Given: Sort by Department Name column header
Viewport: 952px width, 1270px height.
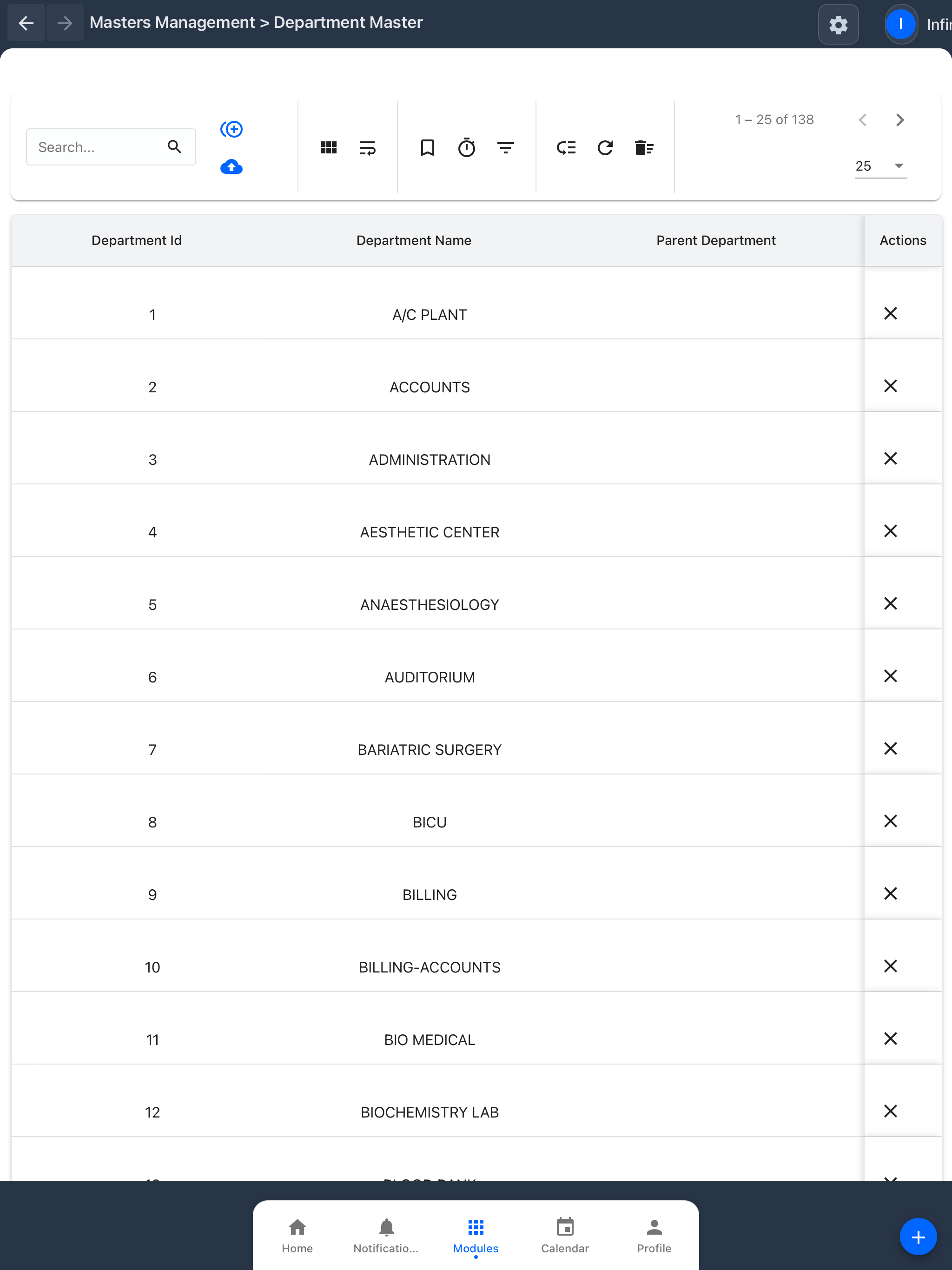Looking at the screenshot, I should [413, 240].
